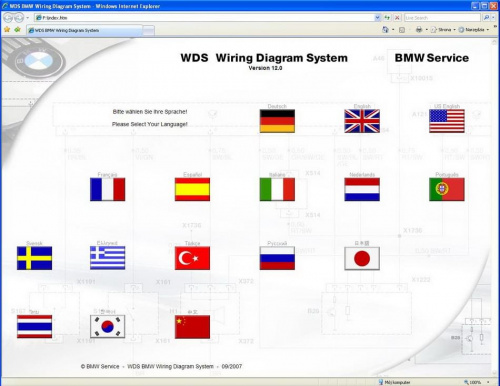
Task: Choose the Japanese flag
Action: 362,258
